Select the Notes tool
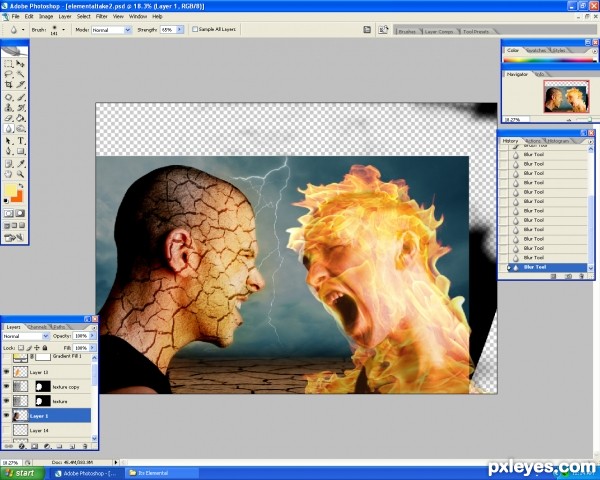 point(9,164)
